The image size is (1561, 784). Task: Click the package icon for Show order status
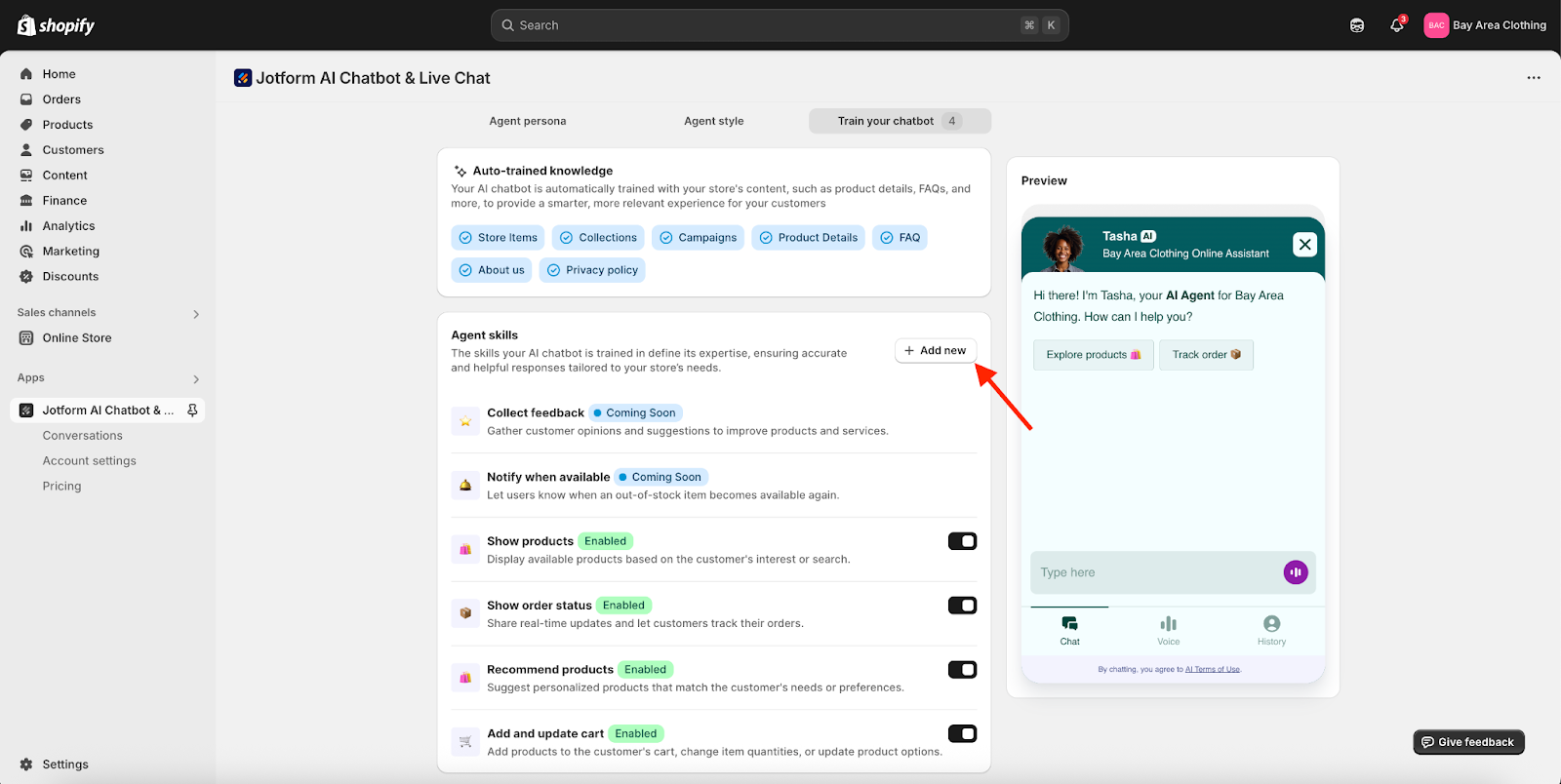point(465,613)
